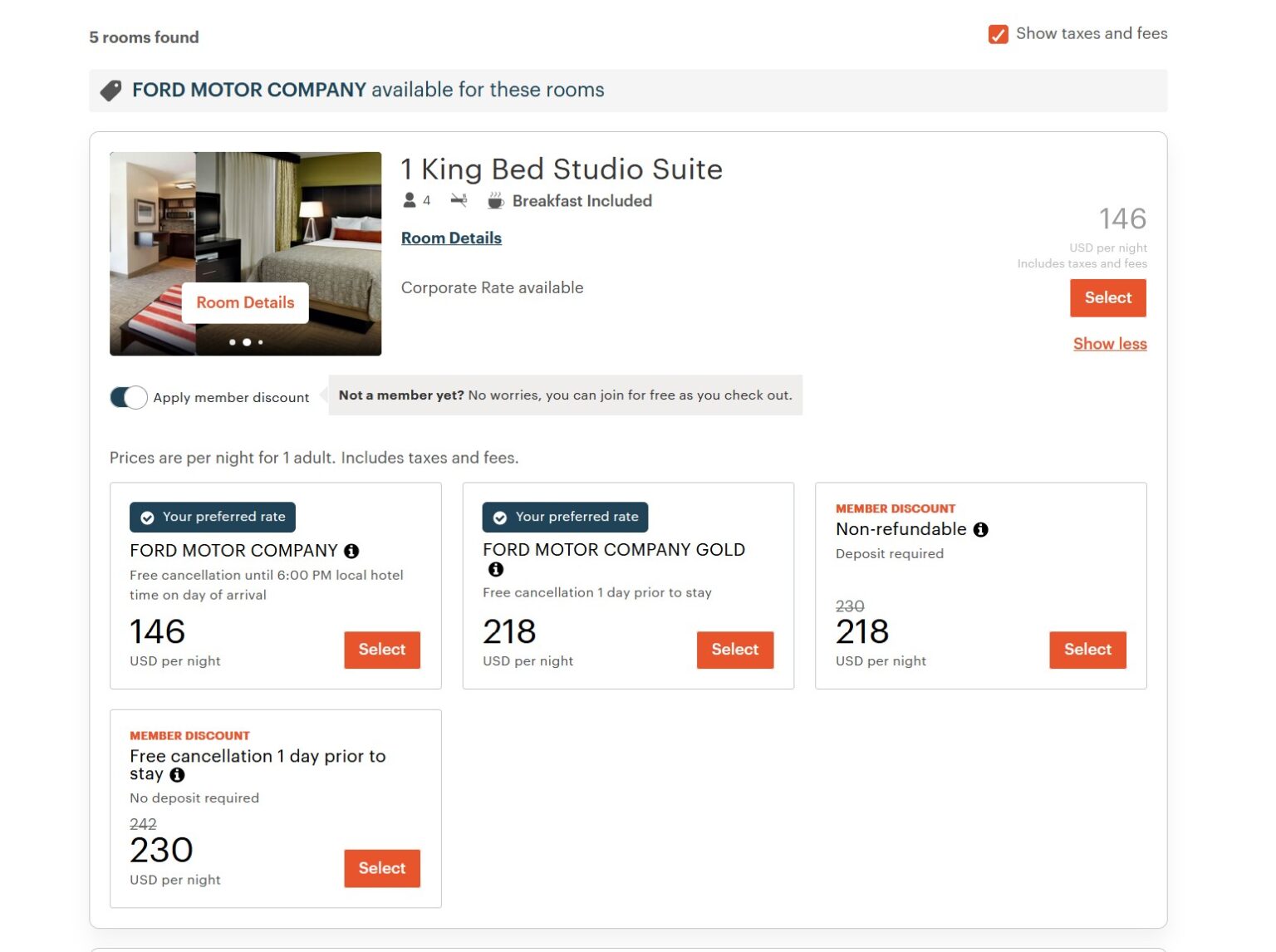Click the checkmark badge on GOLD preferred rate
This screenshot has height=952, width=1276.
[x=499, y=517]
